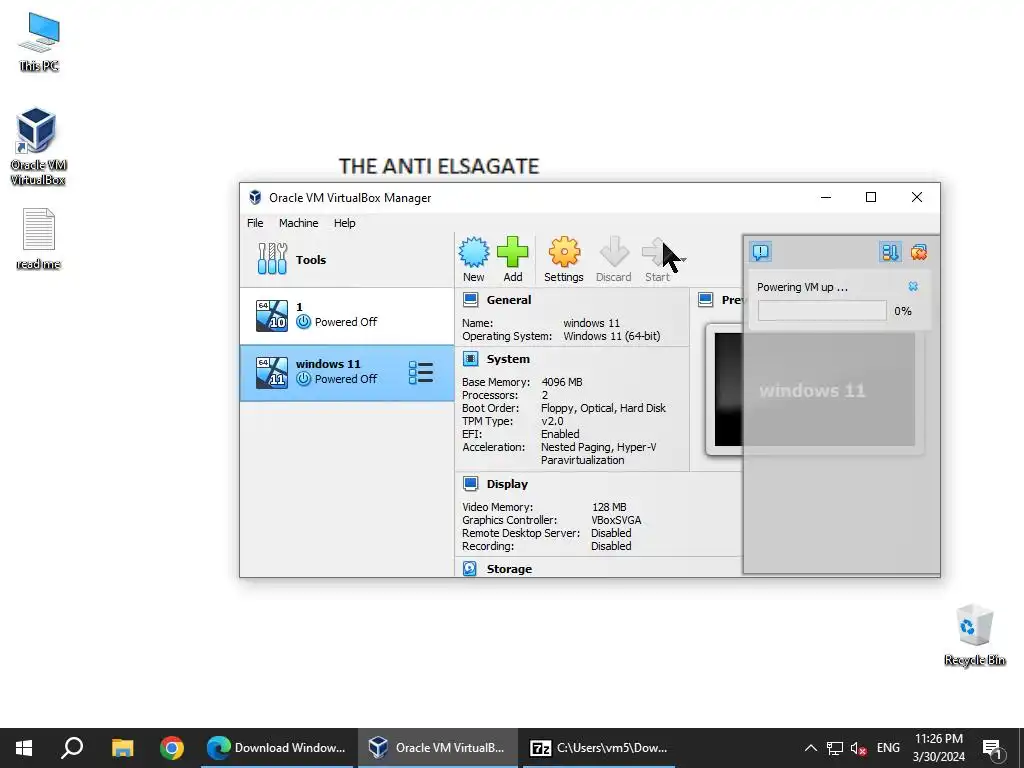Viewport: 1024px width, 768px height.
Task: Click the System section chip icon
Action: (470, 359)
